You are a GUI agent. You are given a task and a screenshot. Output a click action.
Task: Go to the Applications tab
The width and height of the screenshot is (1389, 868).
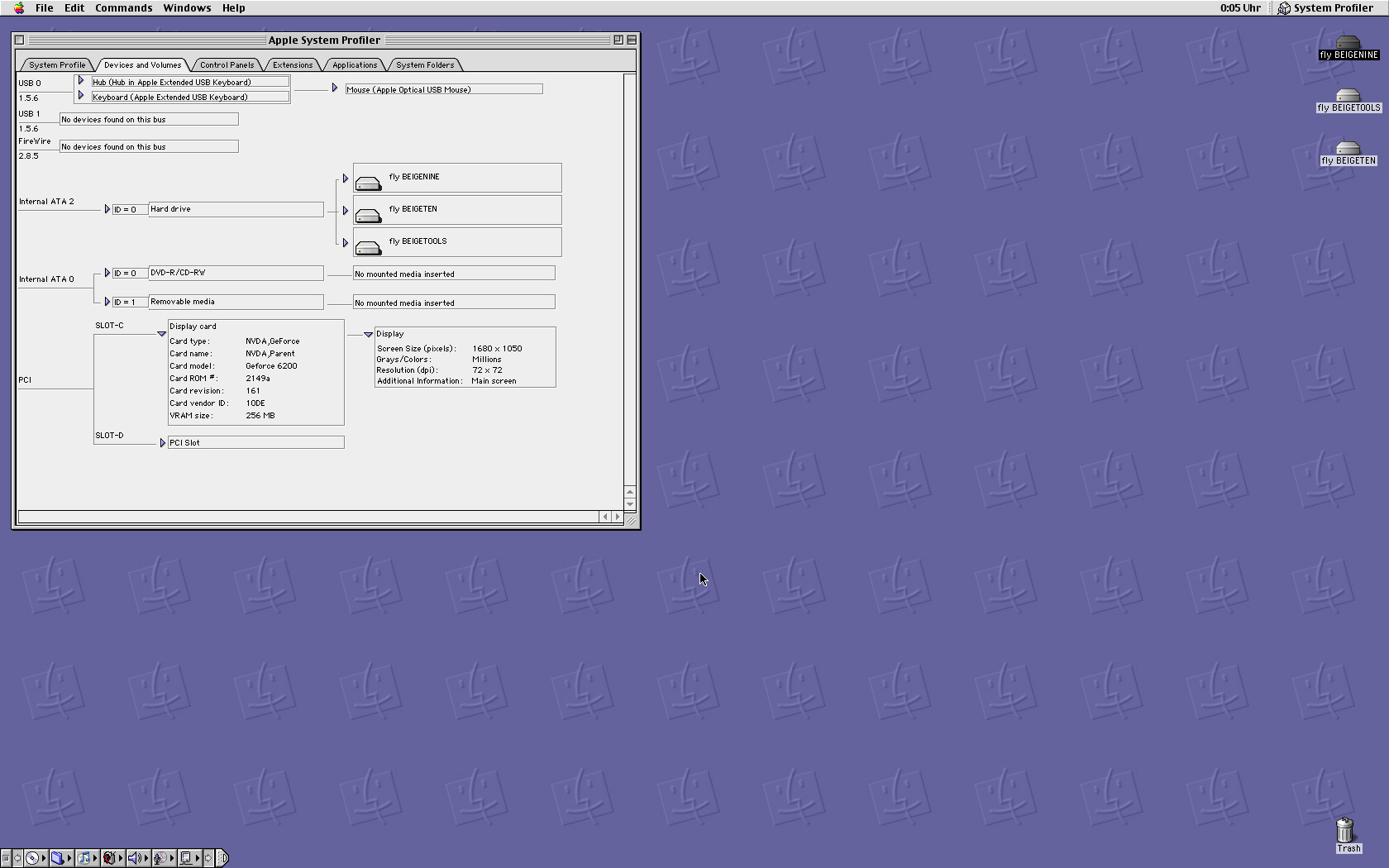pos(355,64)
